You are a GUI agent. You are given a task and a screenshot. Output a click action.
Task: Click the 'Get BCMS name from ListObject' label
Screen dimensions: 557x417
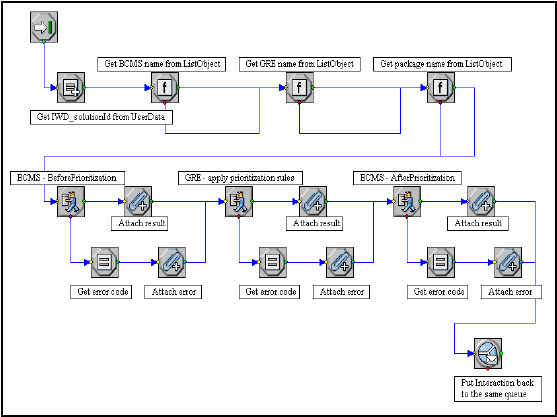pyautogui.click(x=162, y=64)
